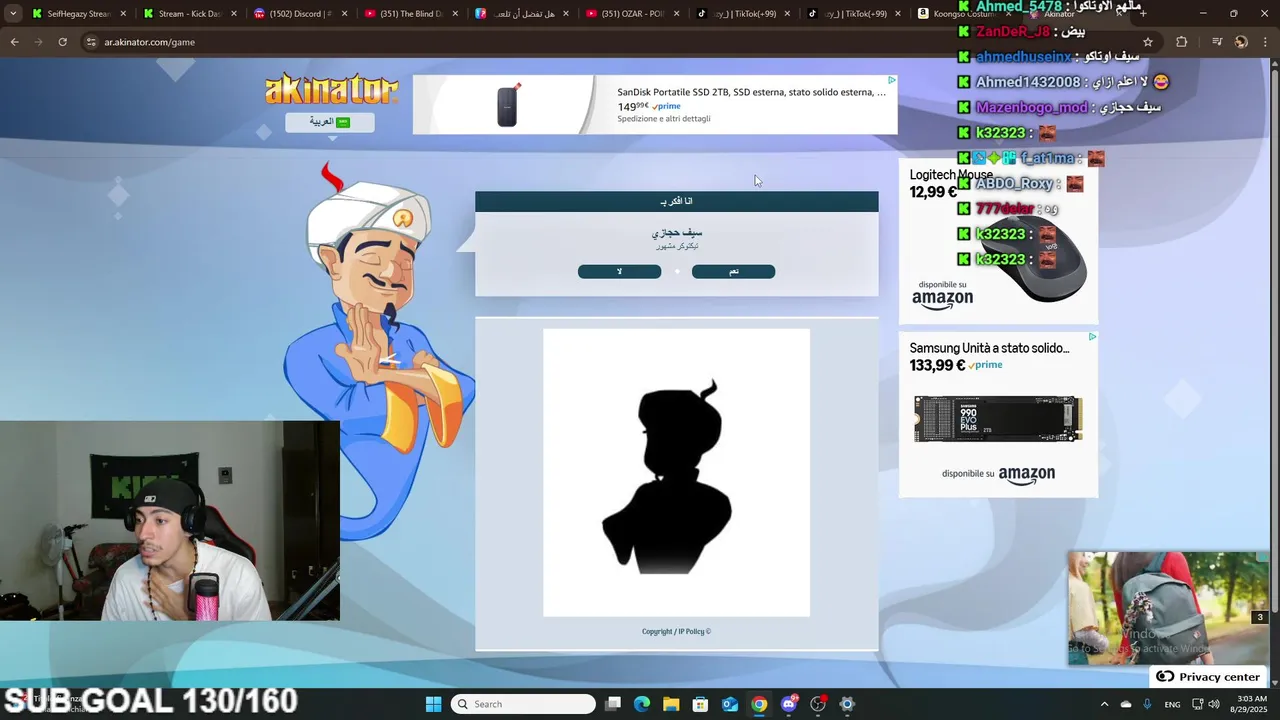Open the media controls icon in Chrome toolbar
Viewport: 1280px width, 720px height.
tap(1217, 42)
